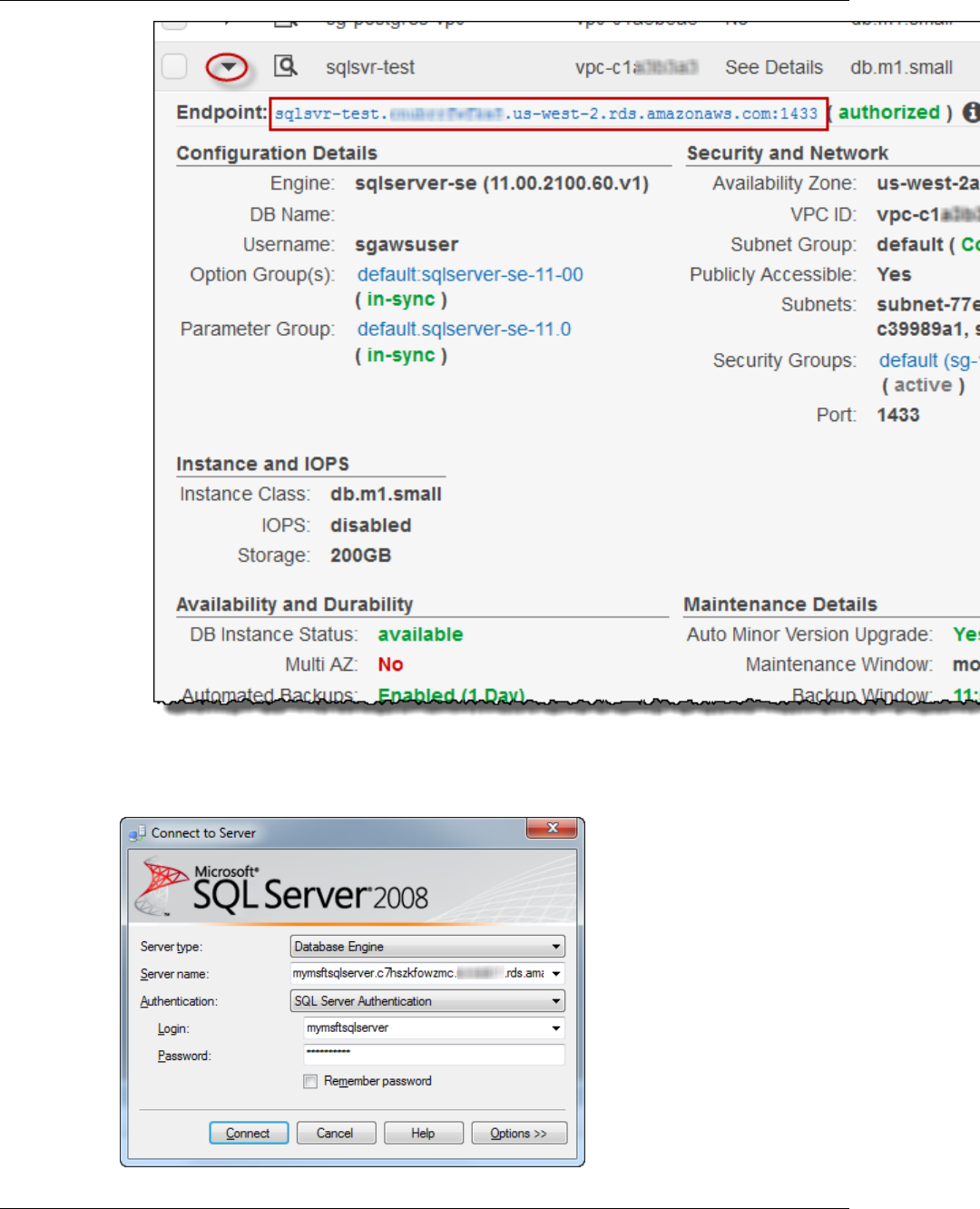Click the authorized status text
Viewport: 980px width, 1209px height.
[x=888, y=113]
